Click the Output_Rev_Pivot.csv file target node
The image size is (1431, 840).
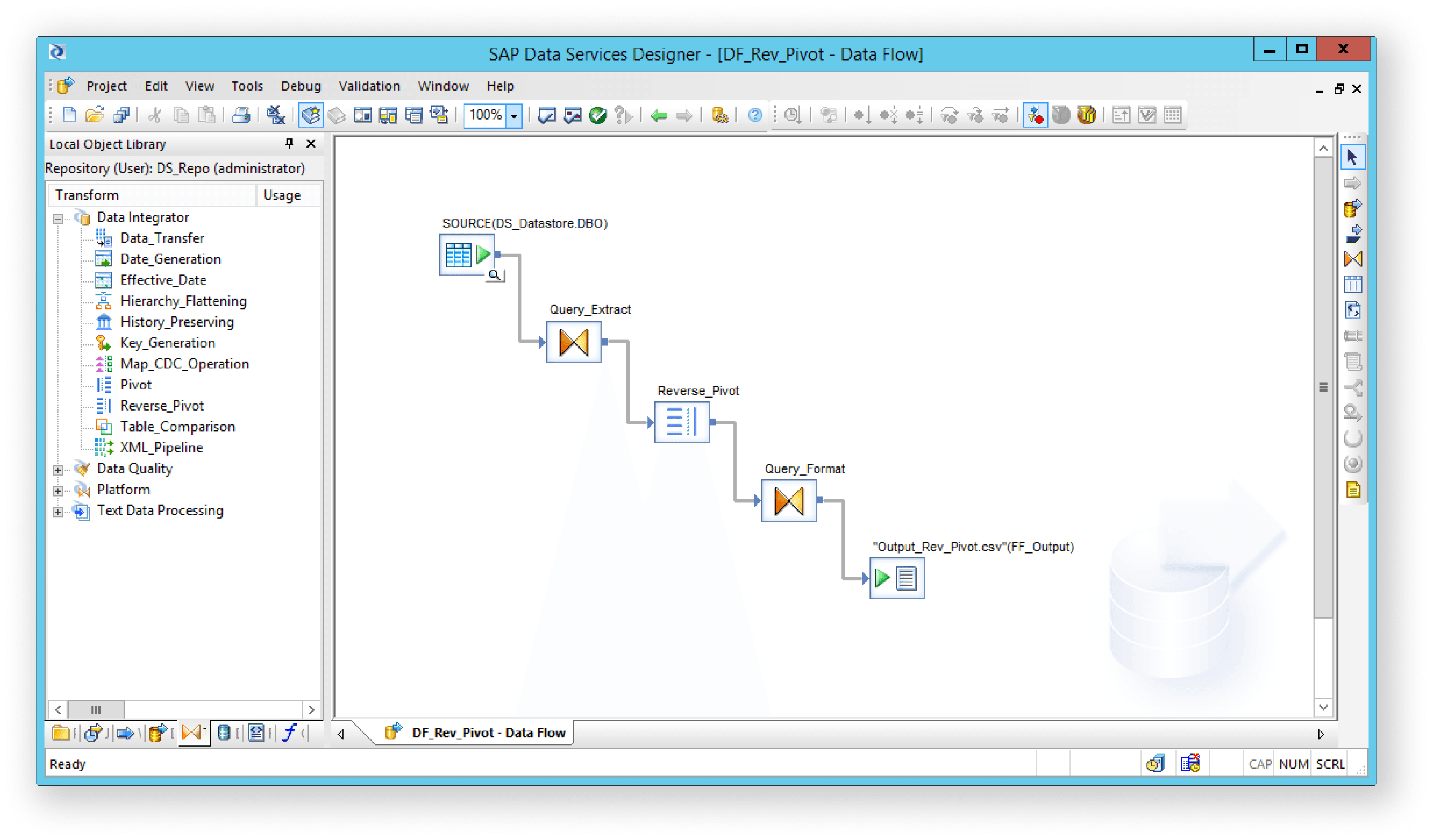pos(897,578)
